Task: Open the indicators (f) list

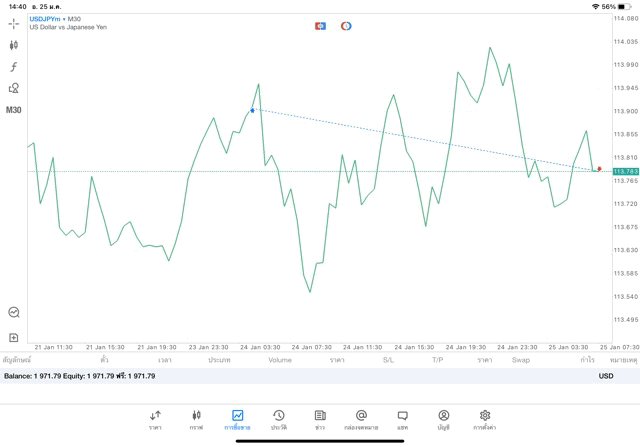Action: pos(14,67)
